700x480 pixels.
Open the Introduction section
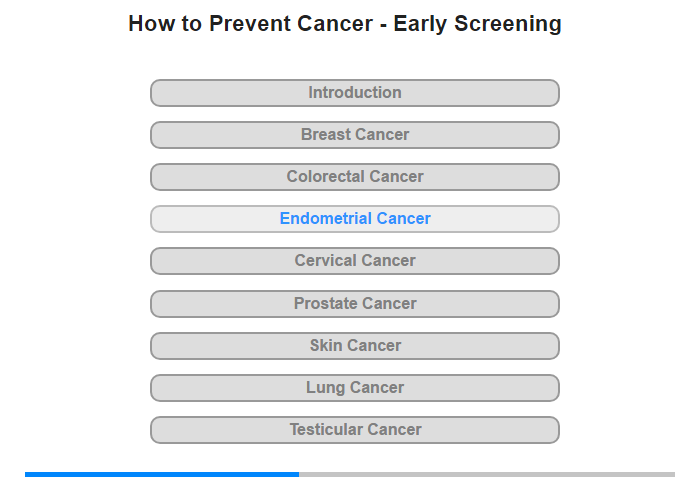[x=355, y=93]
